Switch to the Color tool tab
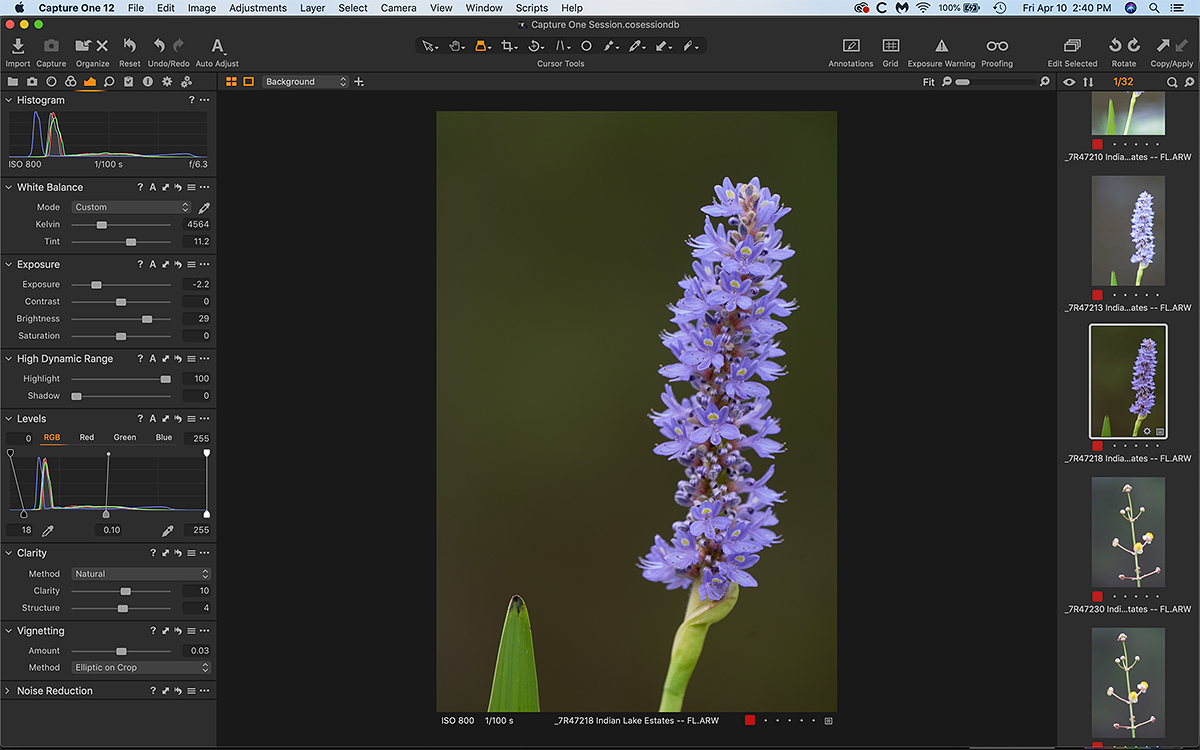1200x750 pixels. (70, 82)
